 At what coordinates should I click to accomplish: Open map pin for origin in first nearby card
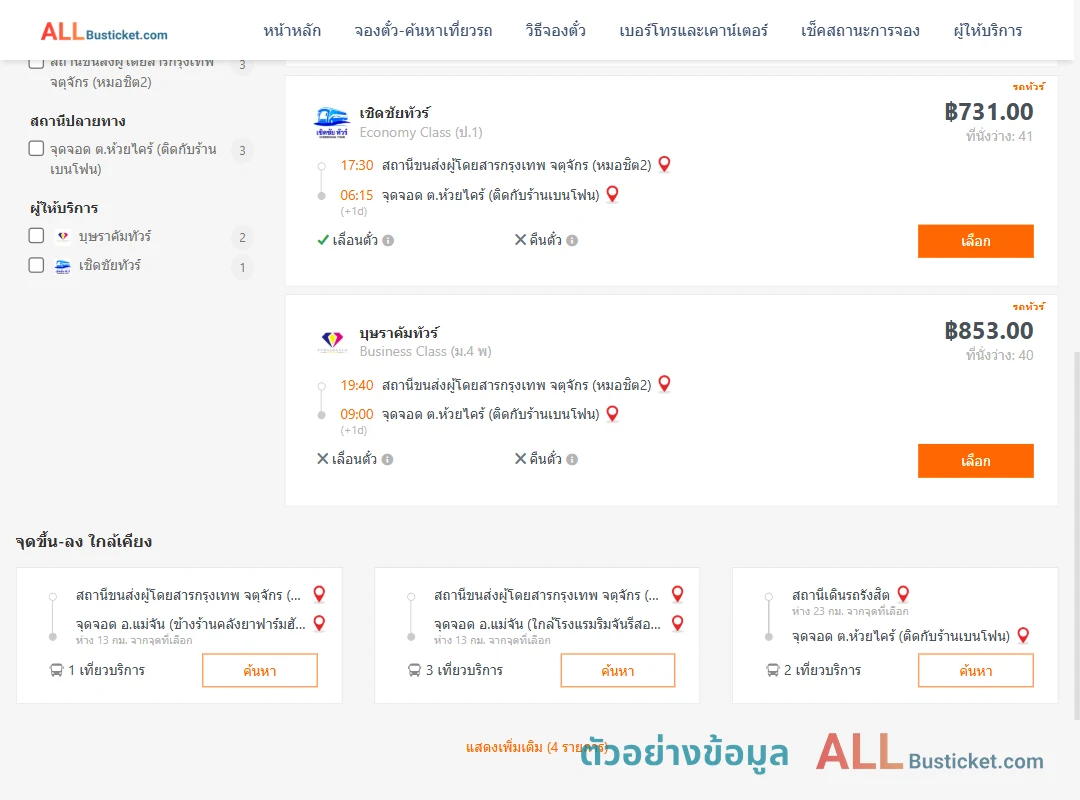[x=319, y=594]
